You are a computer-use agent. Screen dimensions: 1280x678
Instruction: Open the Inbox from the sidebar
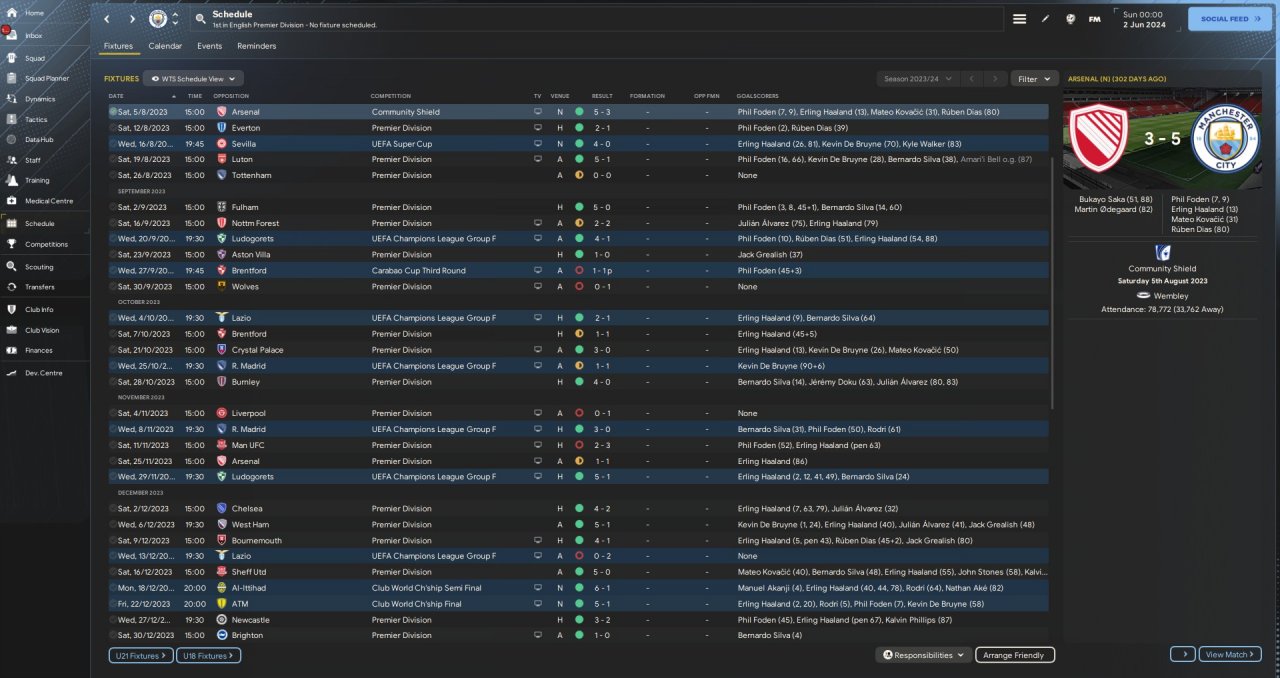click(34, 36)
